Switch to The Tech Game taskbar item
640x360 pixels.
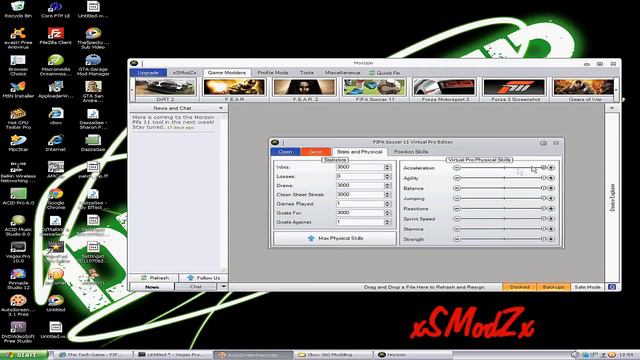[x=93, y=355]
